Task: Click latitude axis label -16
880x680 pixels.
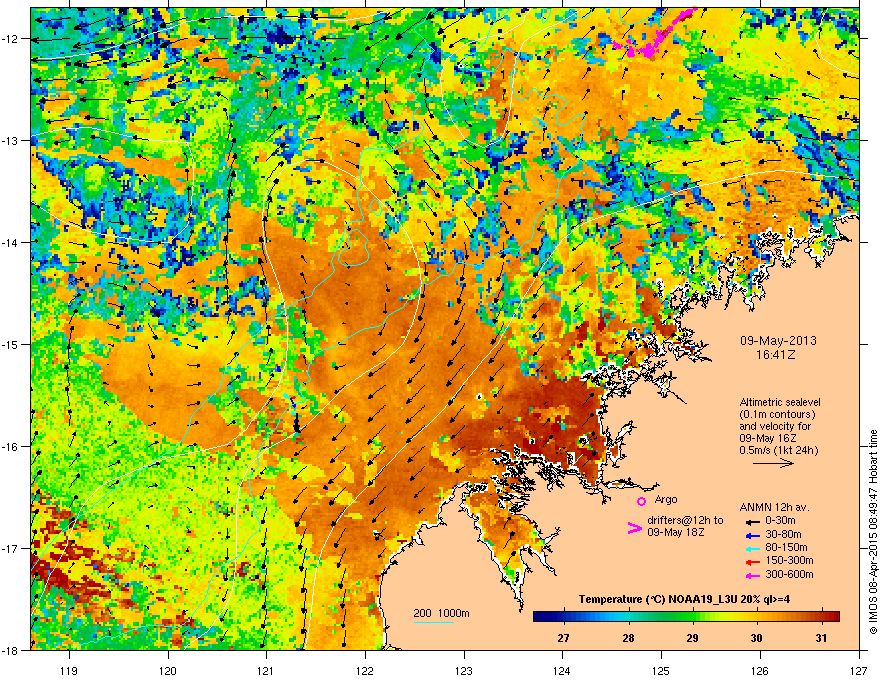Action: 11,447
